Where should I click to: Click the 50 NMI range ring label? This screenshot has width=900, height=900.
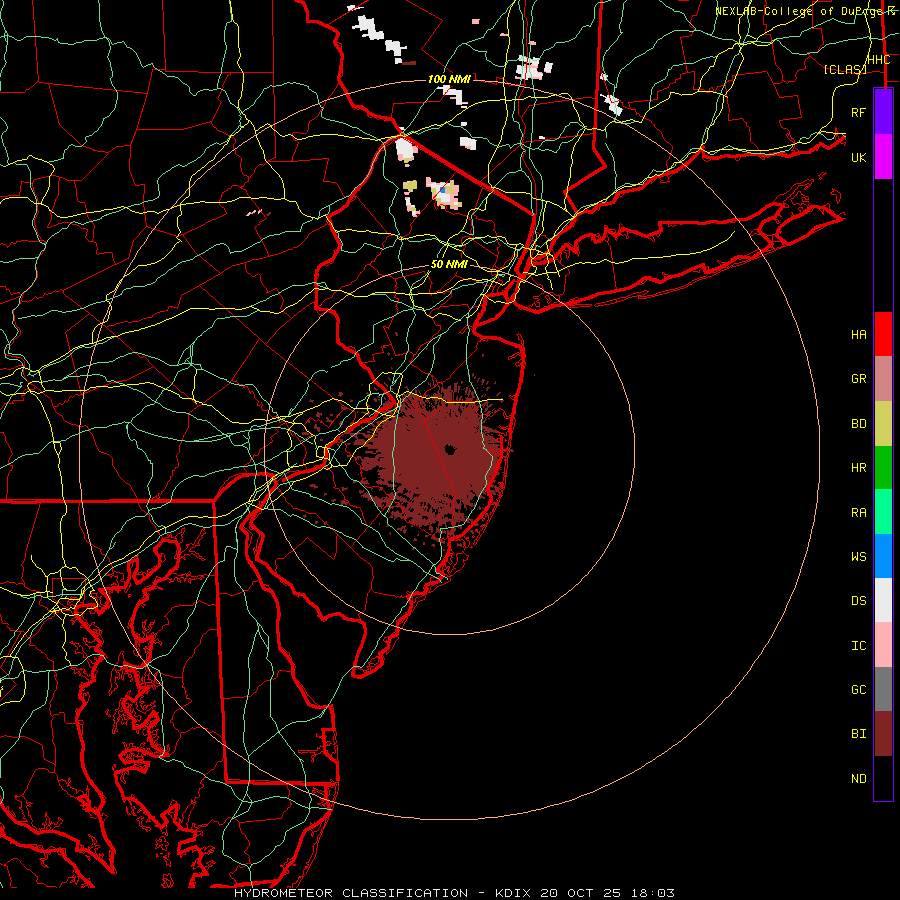(x=449, y=264)
